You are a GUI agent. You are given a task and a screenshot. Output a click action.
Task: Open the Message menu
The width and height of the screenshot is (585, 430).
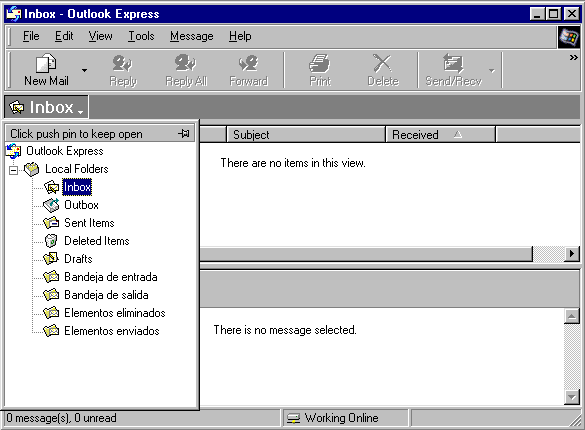pyautogui.click(x=191, y=36)
